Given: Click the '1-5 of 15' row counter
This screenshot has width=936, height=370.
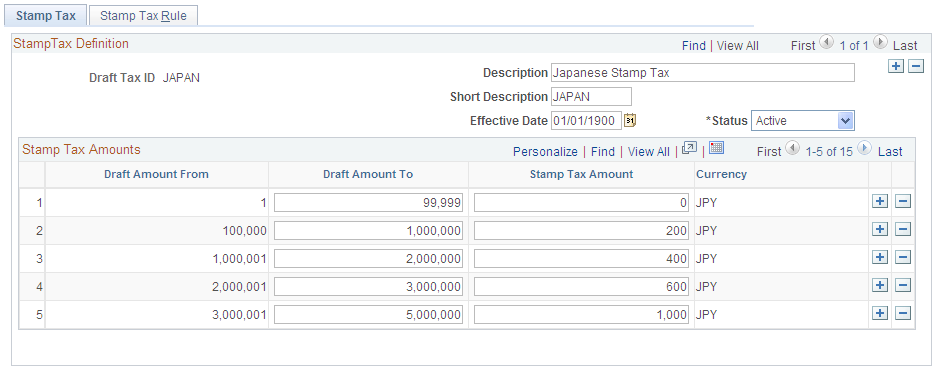Looking at the screenshot, I should click(x=829, y=152).
